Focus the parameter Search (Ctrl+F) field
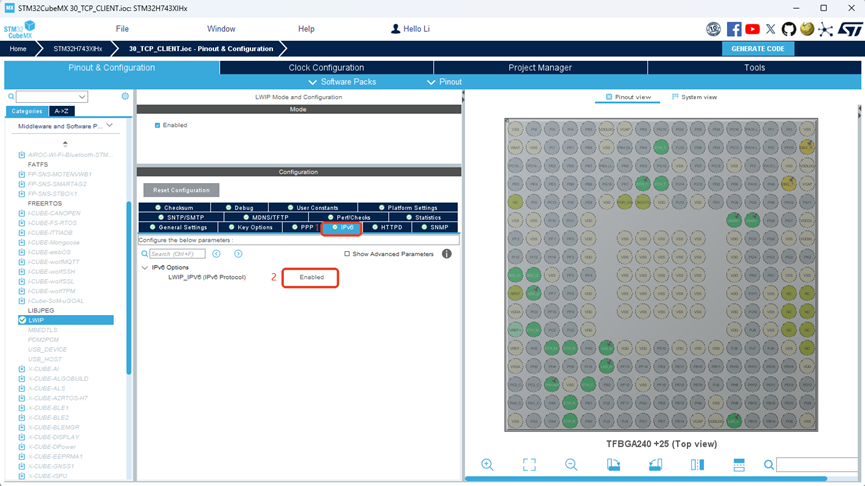This screenshot has width=865, height=486. point(177,254)
